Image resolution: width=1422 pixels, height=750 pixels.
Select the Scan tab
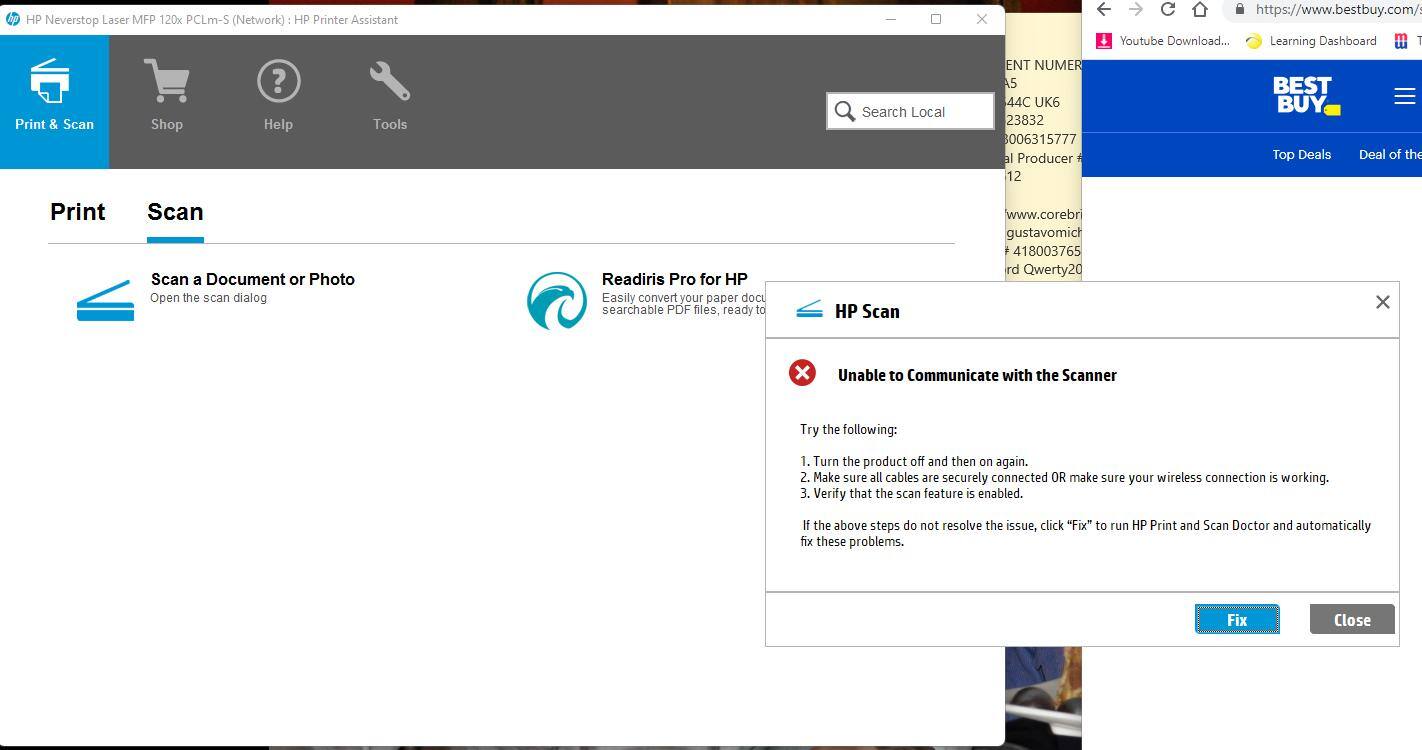175,212
